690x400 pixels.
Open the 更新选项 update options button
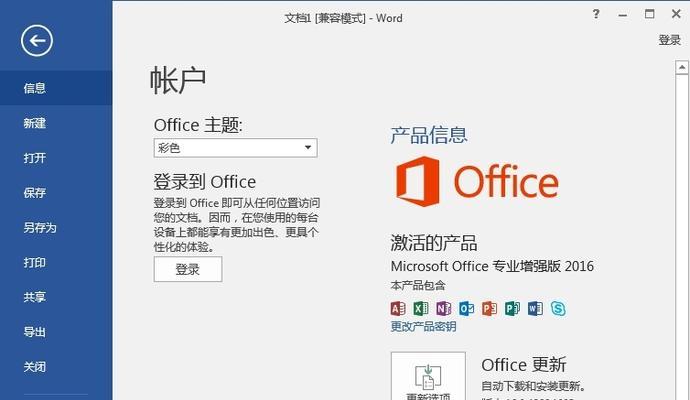coord(428,377)
